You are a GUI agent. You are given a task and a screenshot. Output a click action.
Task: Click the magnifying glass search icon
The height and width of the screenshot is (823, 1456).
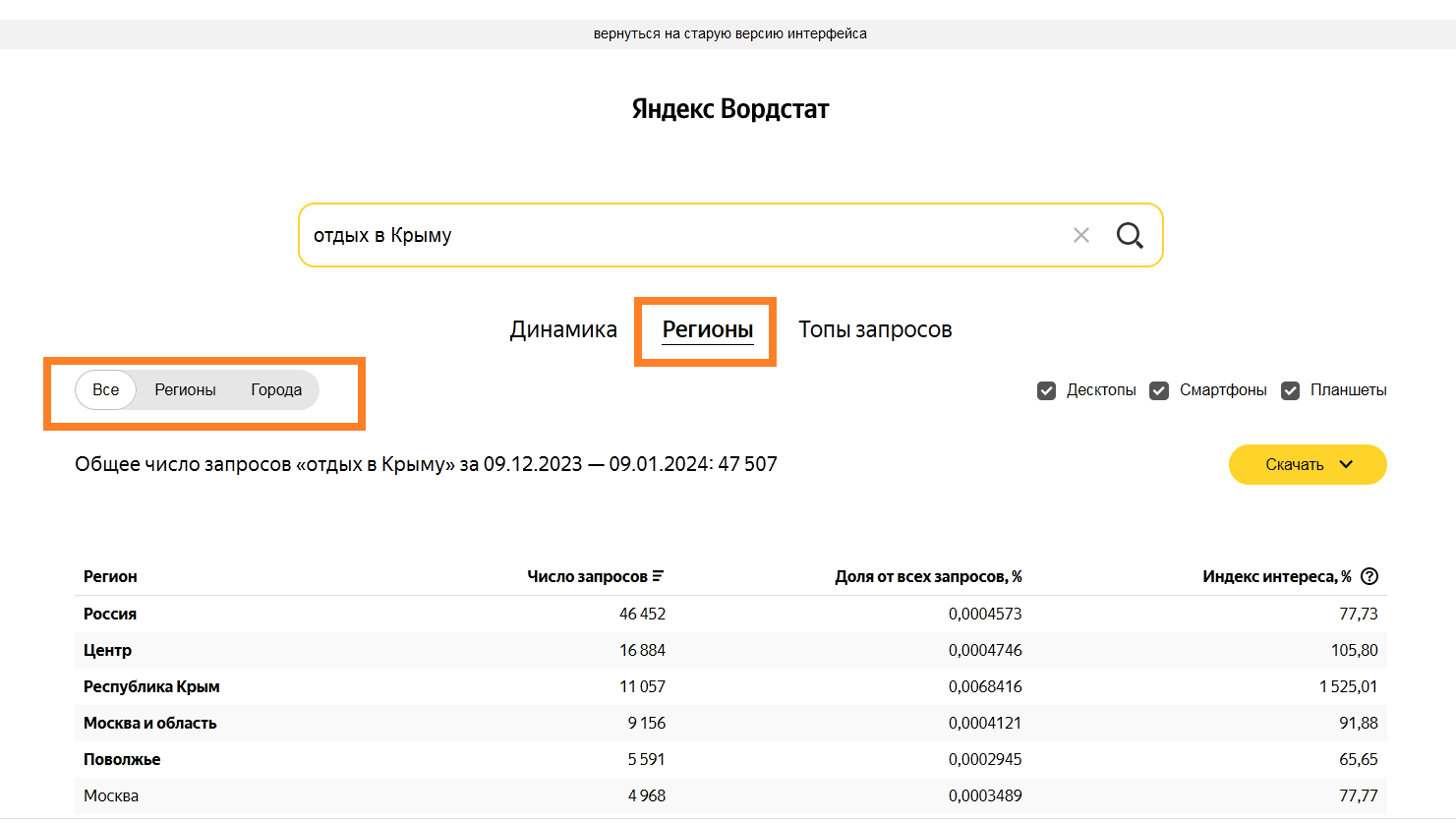point(1130,235)
